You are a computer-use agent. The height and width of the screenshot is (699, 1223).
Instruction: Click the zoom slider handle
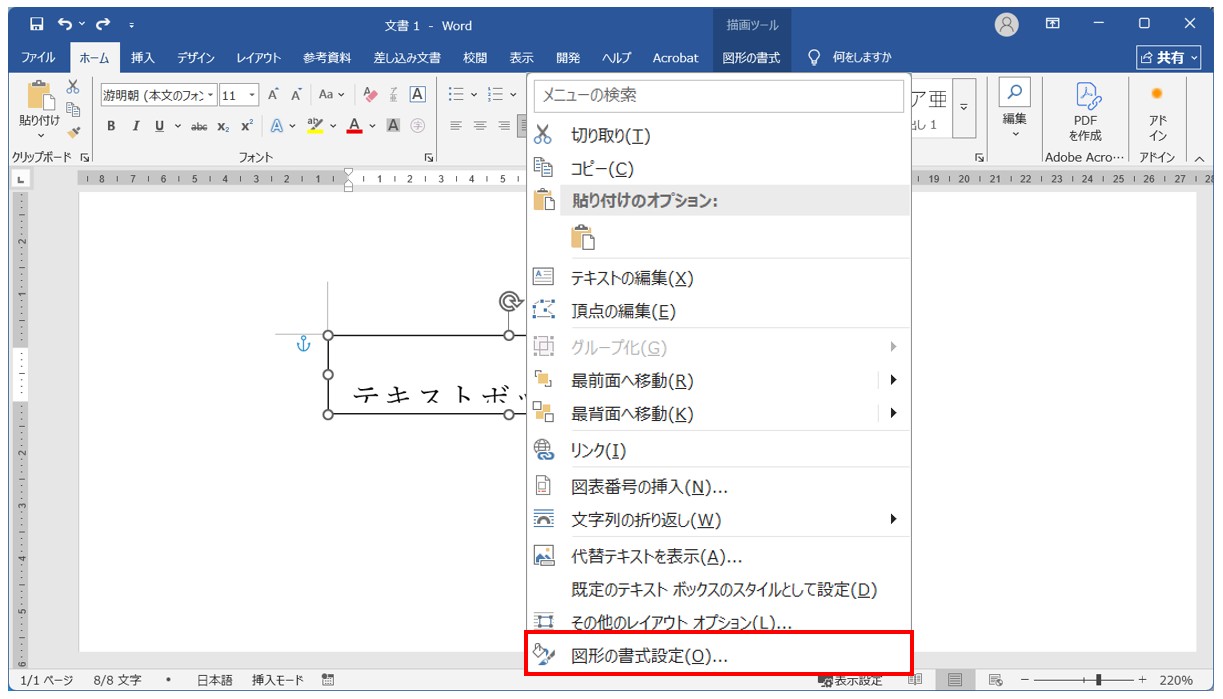point(1098,680)
